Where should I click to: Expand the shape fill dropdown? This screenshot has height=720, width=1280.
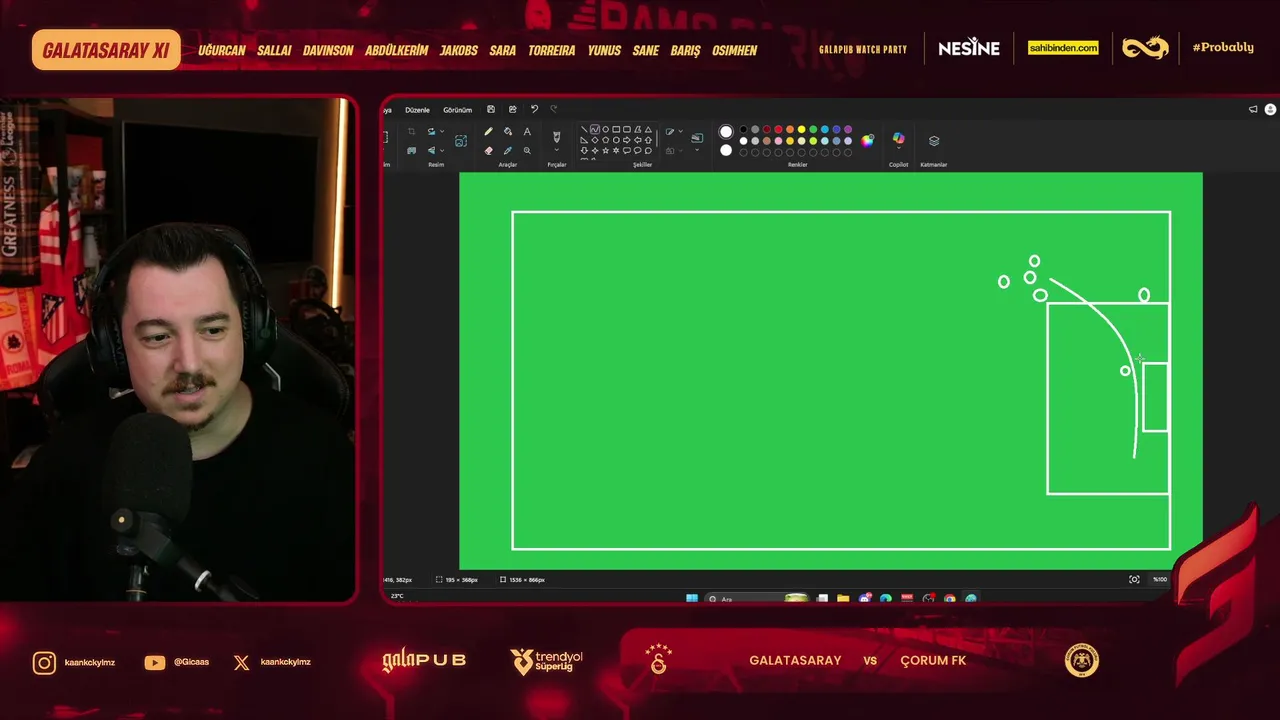coord(681,151)
